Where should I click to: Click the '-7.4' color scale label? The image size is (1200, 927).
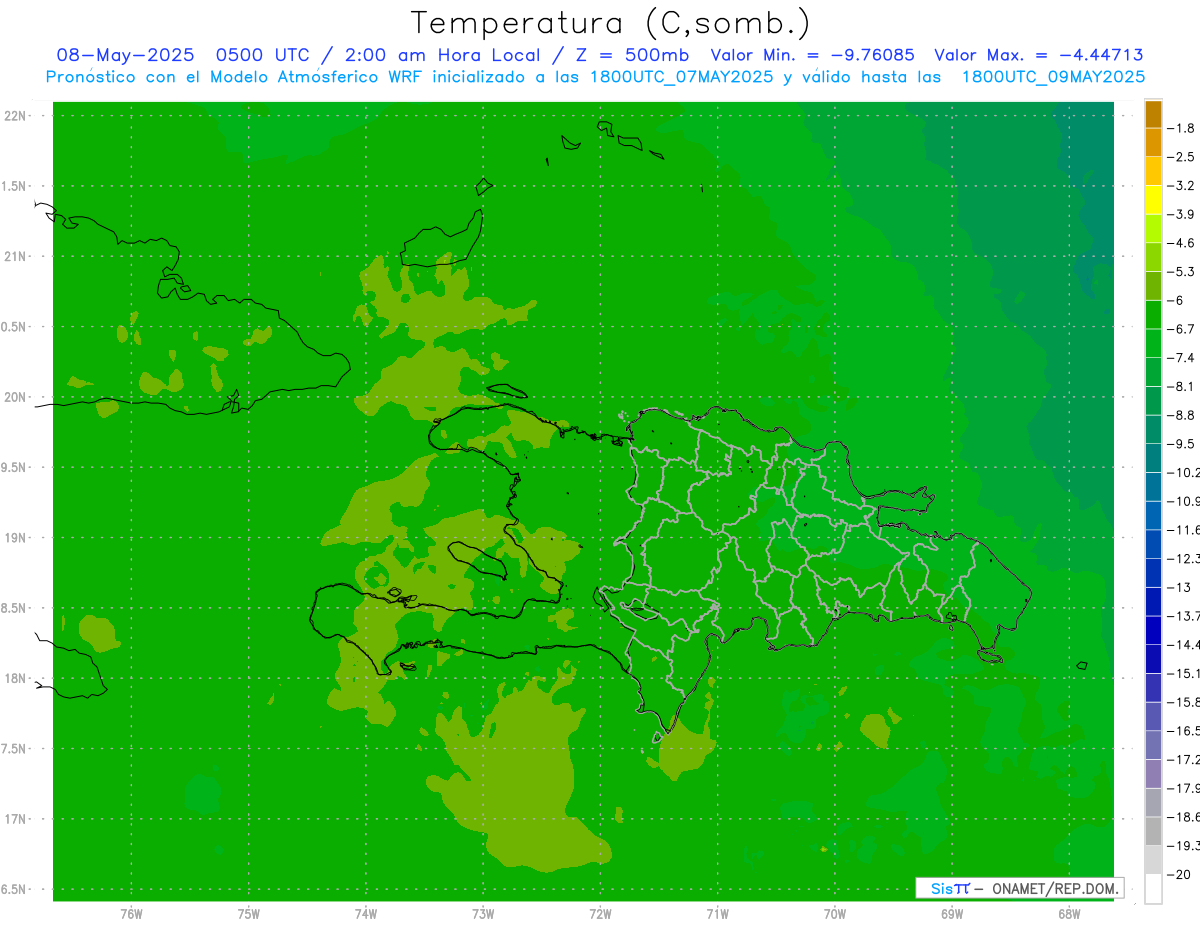pos(1182,358)
